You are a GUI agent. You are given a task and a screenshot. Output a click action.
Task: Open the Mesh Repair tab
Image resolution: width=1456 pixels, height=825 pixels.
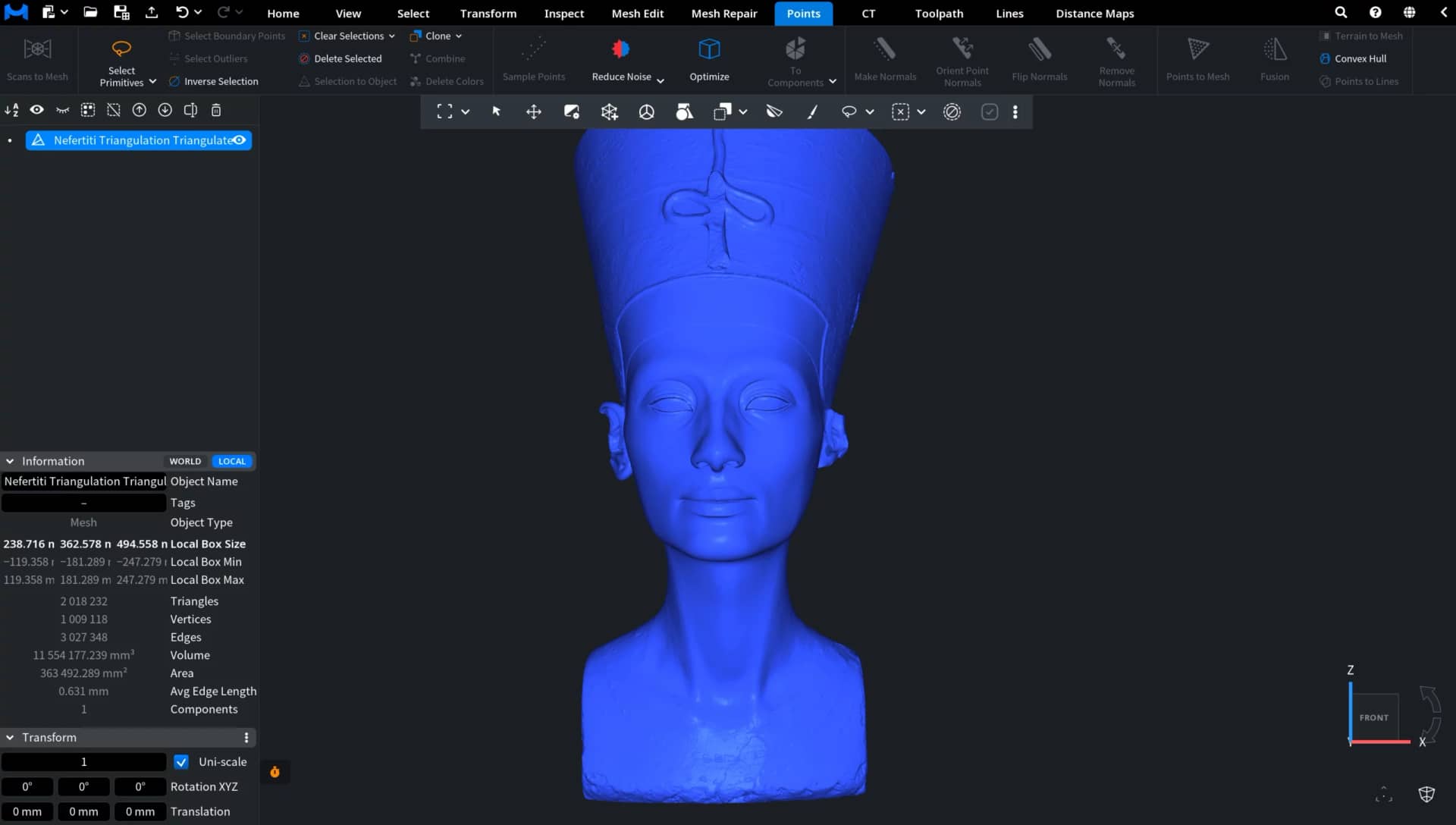pyautogui.click(x=724, y=13)
